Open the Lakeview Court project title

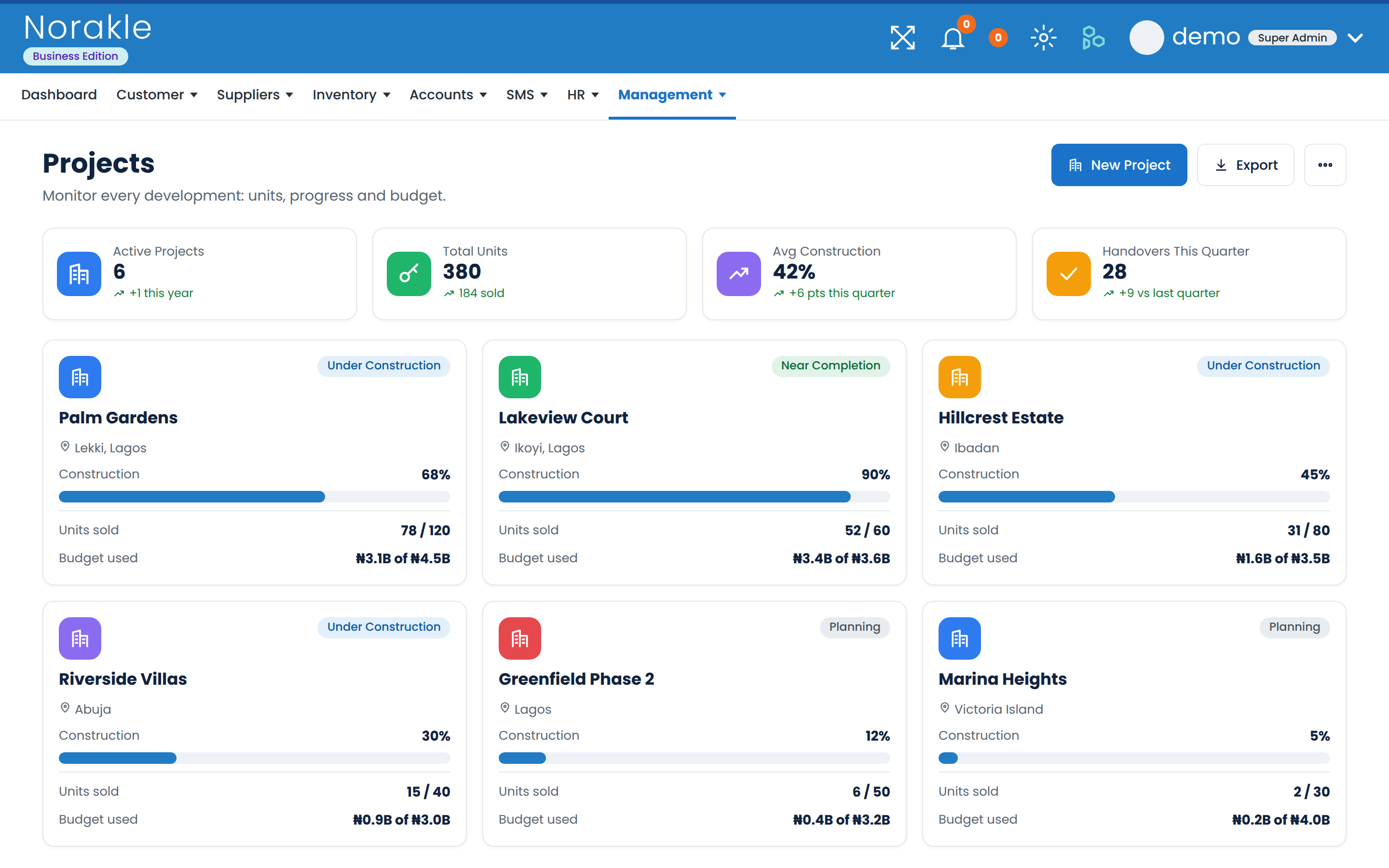click(x=563, y=417)
